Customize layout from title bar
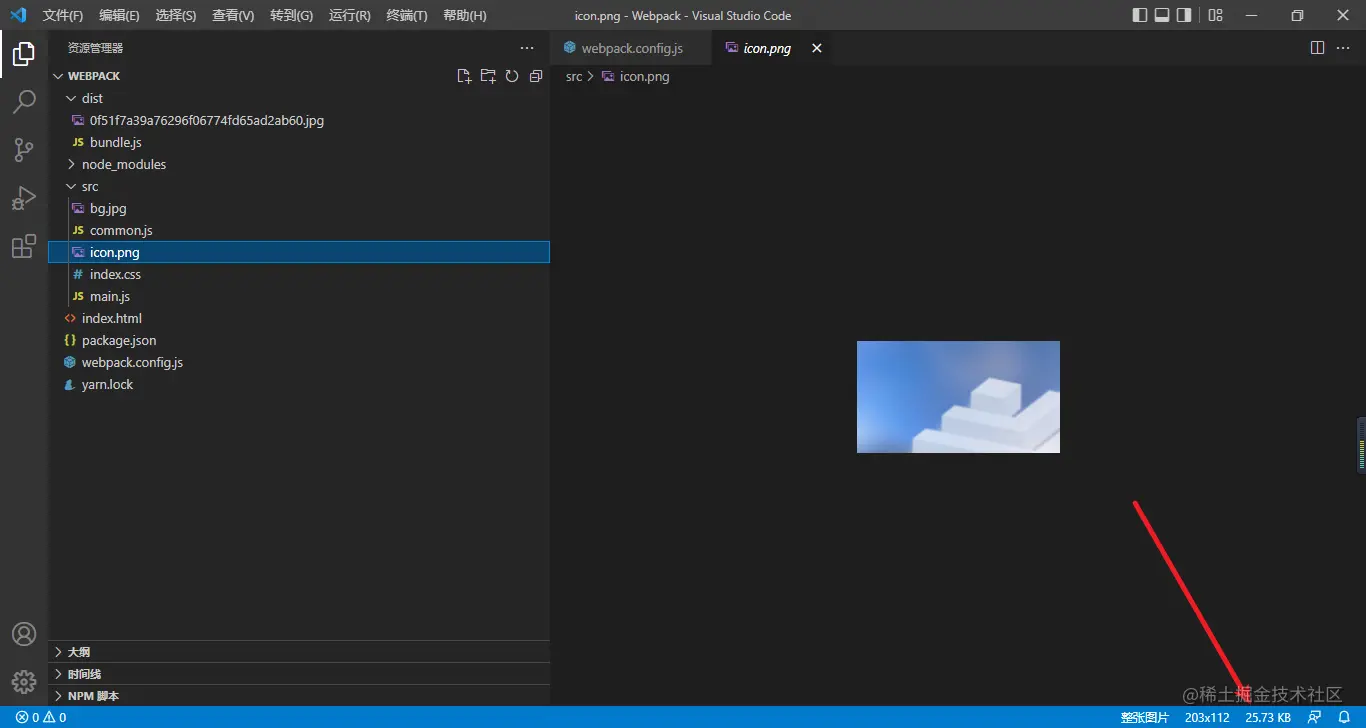The image size is (1366, 728). pyautogui.click(x=1216, y=15)
